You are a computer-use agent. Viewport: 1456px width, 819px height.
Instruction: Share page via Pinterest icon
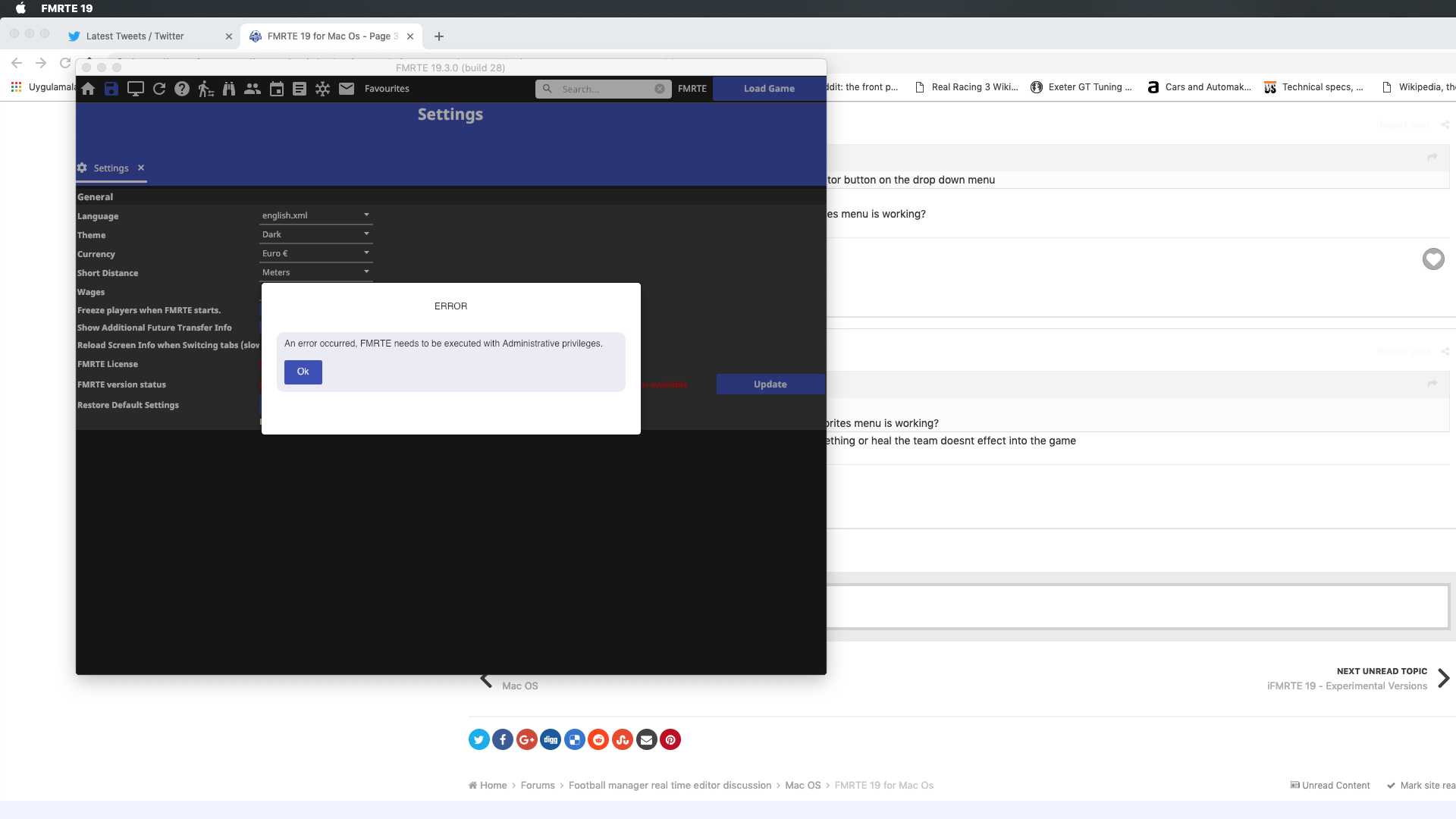[x=670, y=739]
